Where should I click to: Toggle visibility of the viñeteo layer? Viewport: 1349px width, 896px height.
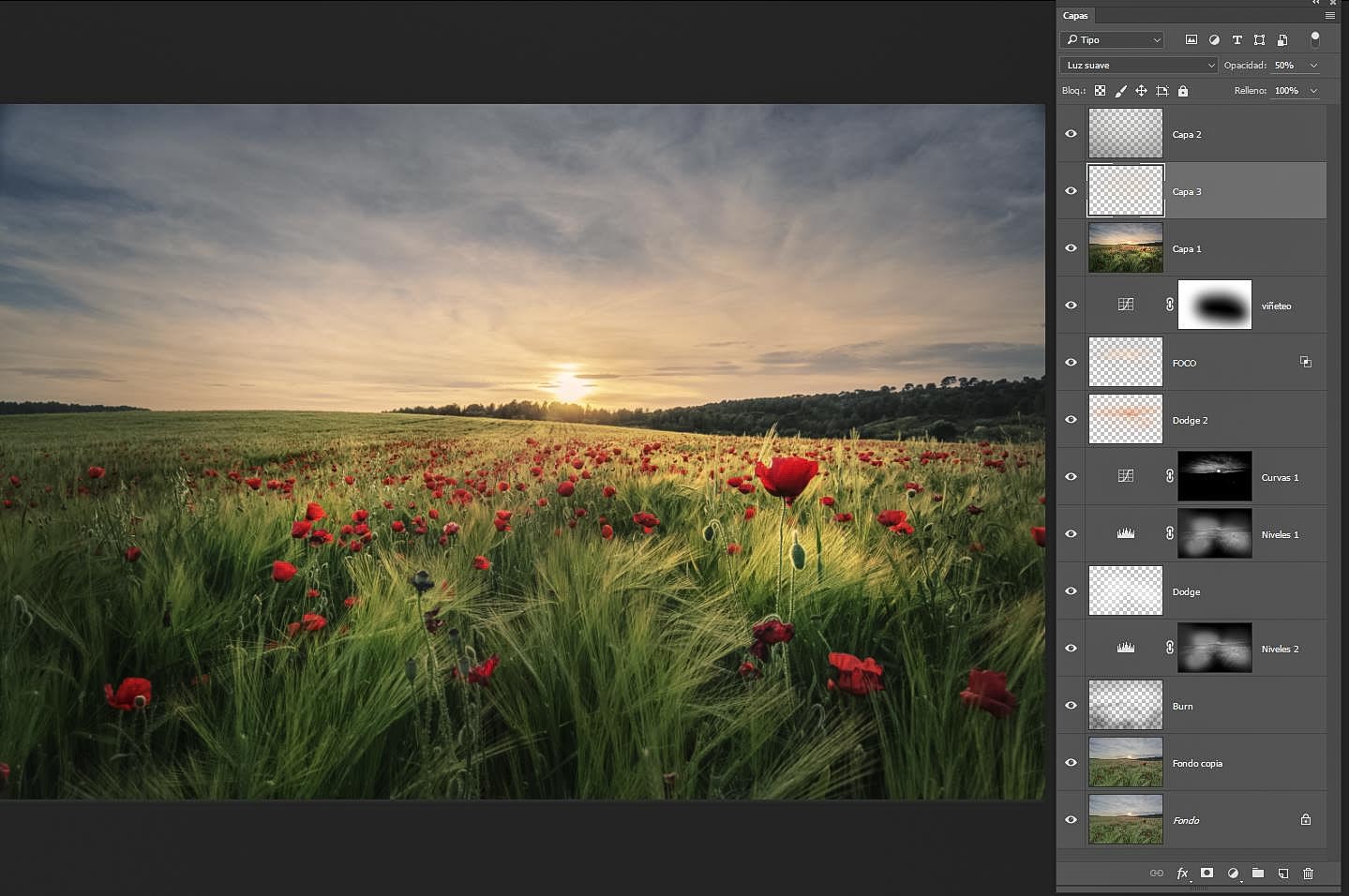(1071, 306)
